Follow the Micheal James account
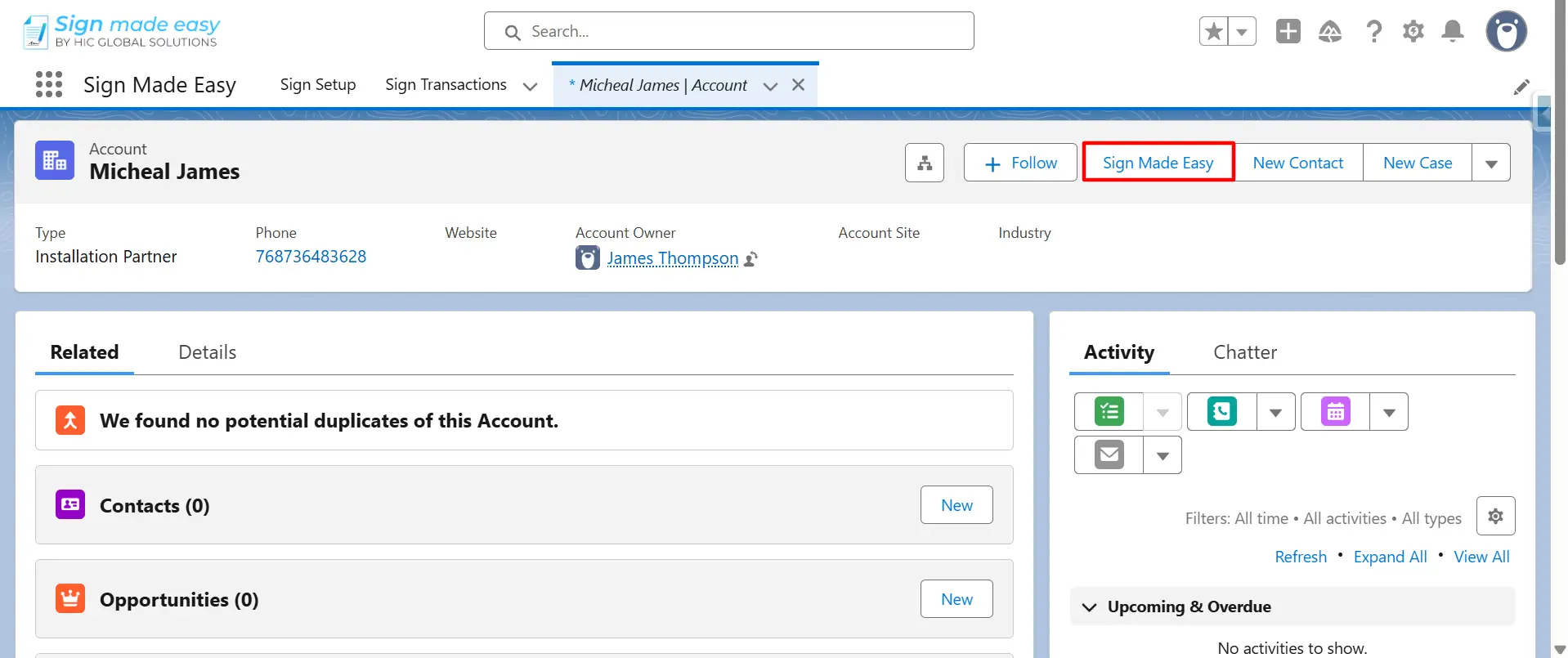This screenshot has width=1568, height=658. click(1020, 163)
